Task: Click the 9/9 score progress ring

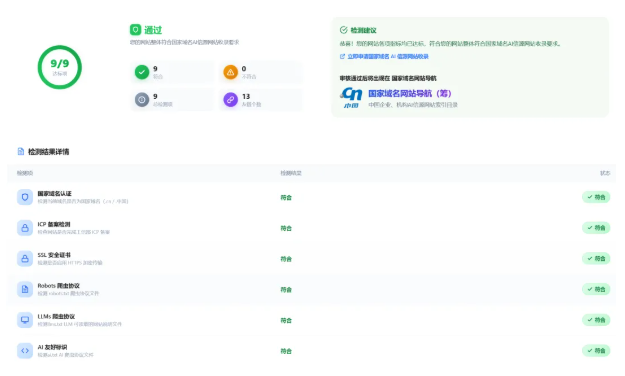Action: pyautogui.click(x=60, y=67)
